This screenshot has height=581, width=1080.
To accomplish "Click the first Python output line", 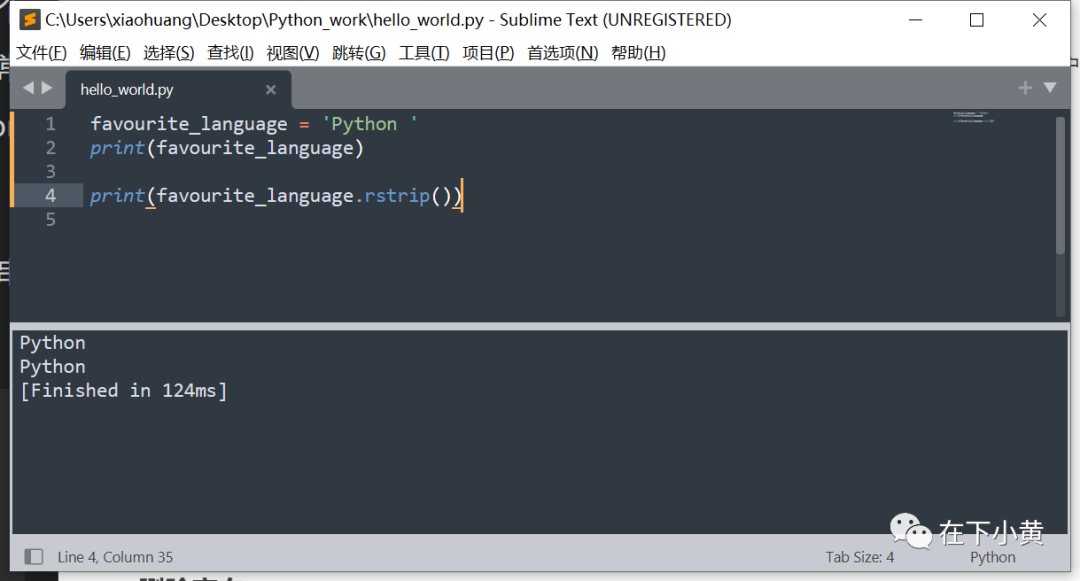I will pos(52,343).
